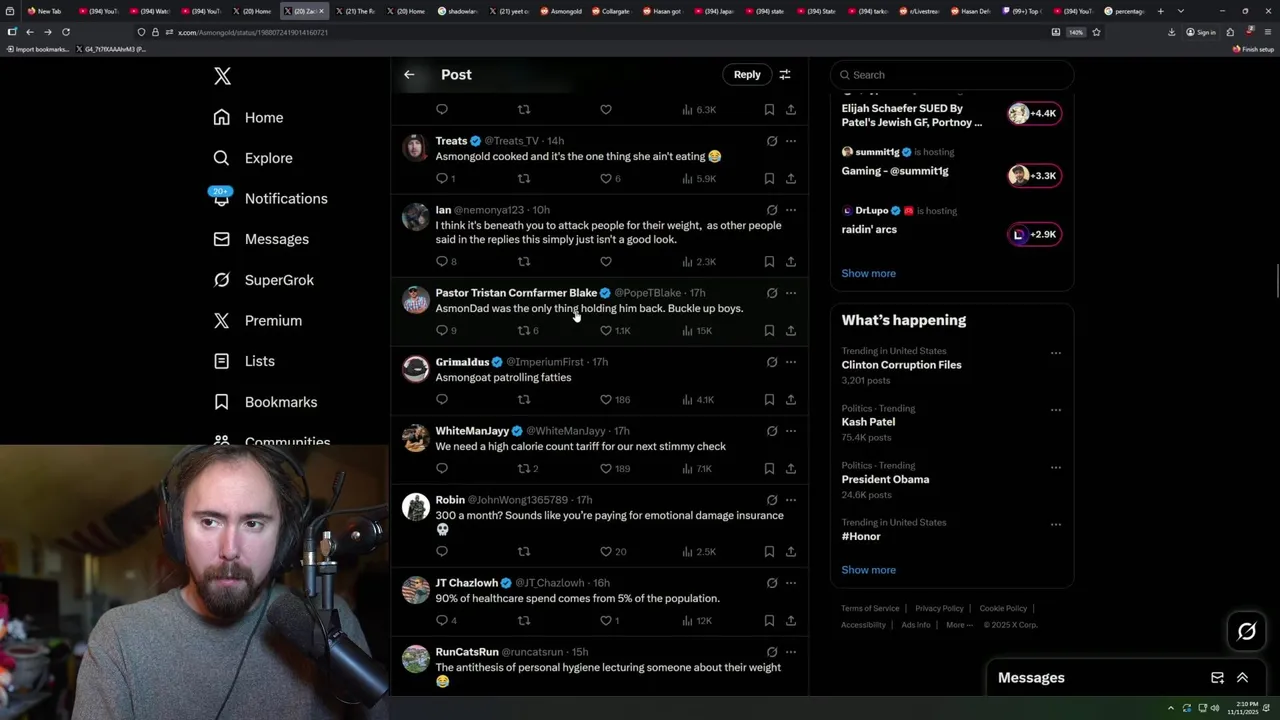Image resolution: width=1280 pixels, height=720 pixels.
Task: Open Kash Patel trending topic
Action: coord(868,422)
